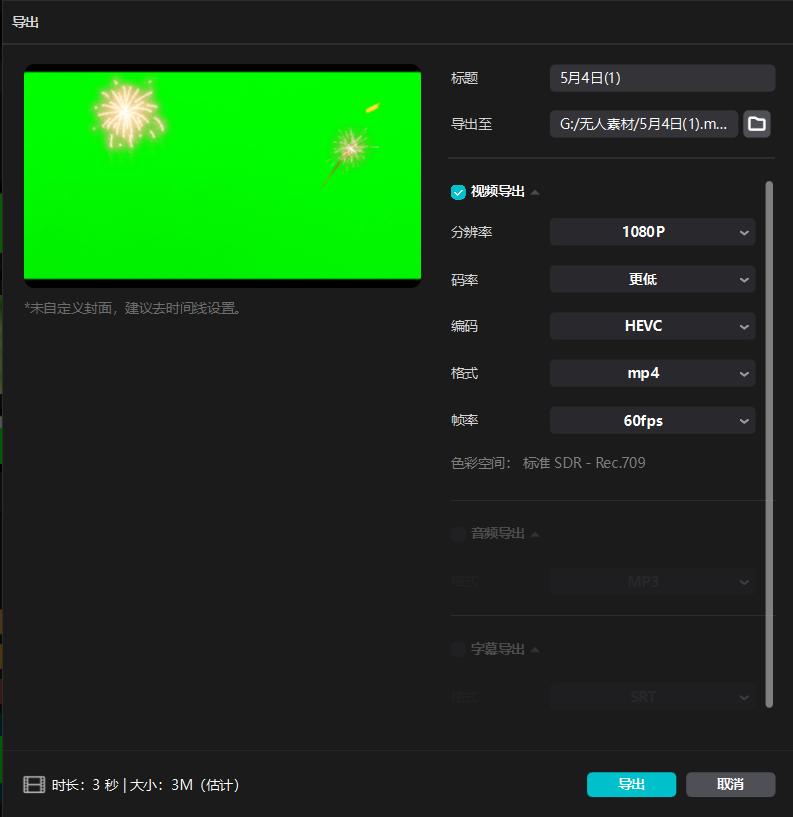
Task: Uncheck the 视频导出 checkbox
Action: point(458,192)
